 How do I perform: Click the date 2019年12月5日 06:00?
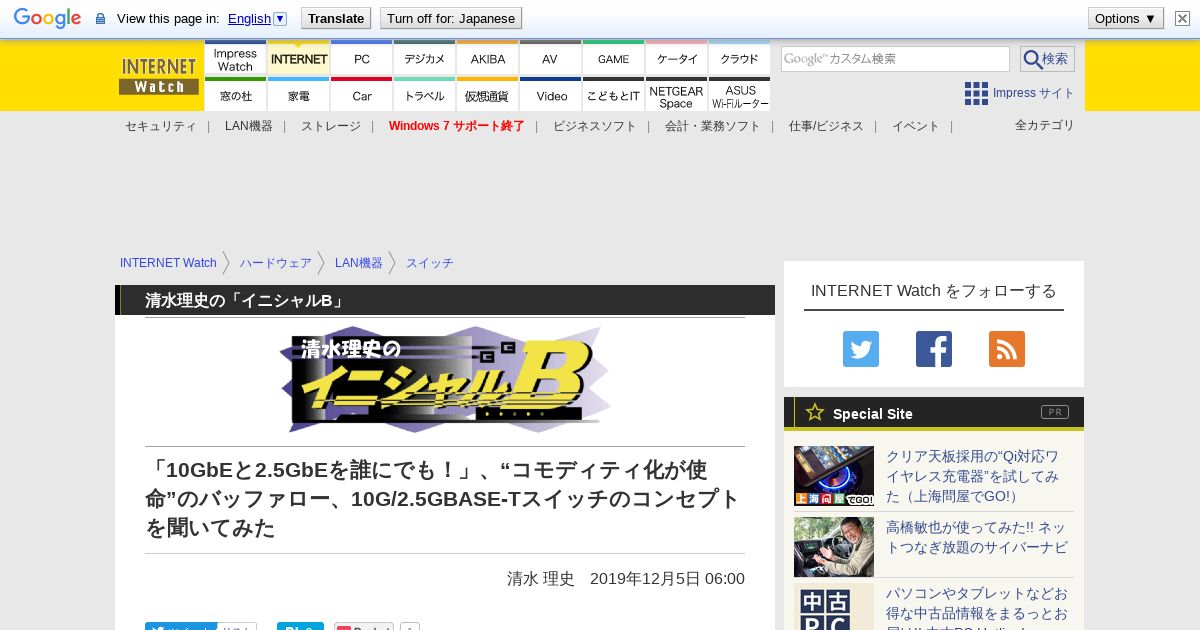pos(667,579)
